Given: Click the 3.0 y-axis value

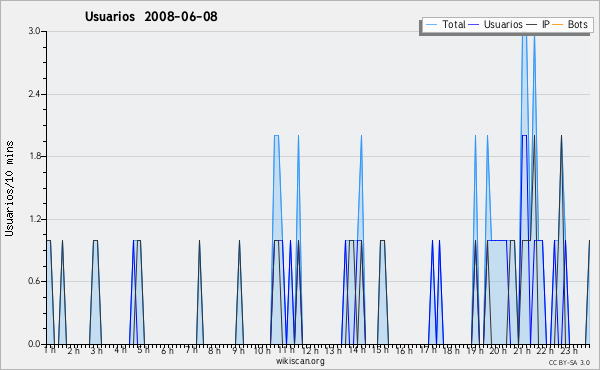Looking at the screenshot, I should point(34,31).
